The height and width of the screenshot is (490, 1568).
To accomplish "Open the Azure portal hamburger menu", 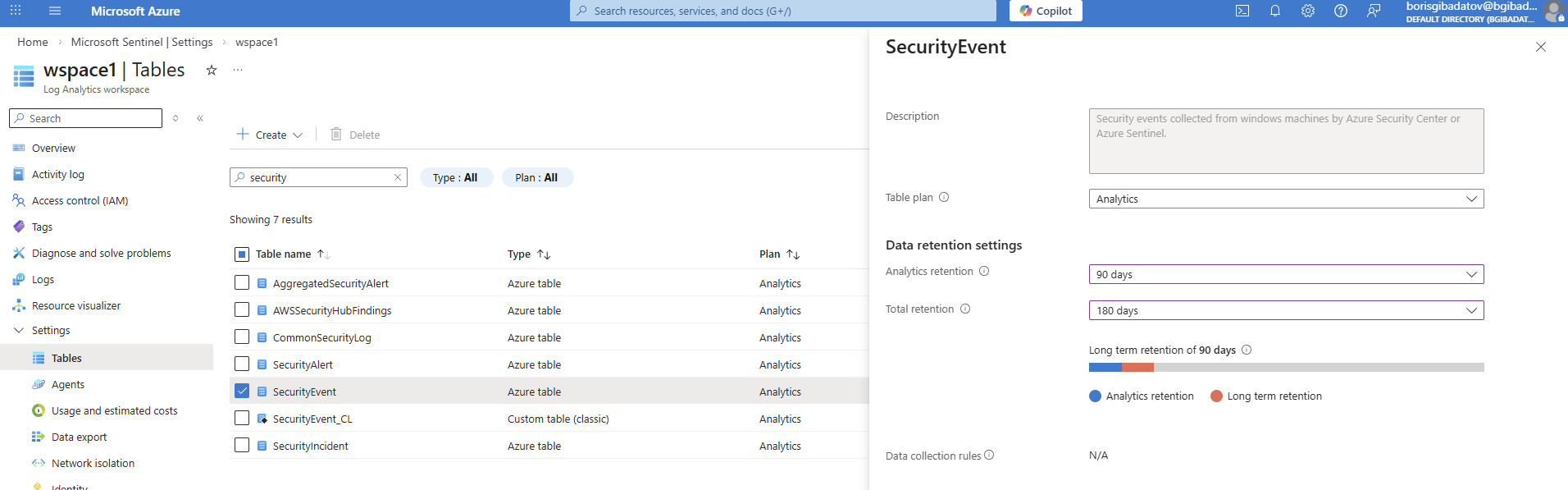I will (55, 11).
